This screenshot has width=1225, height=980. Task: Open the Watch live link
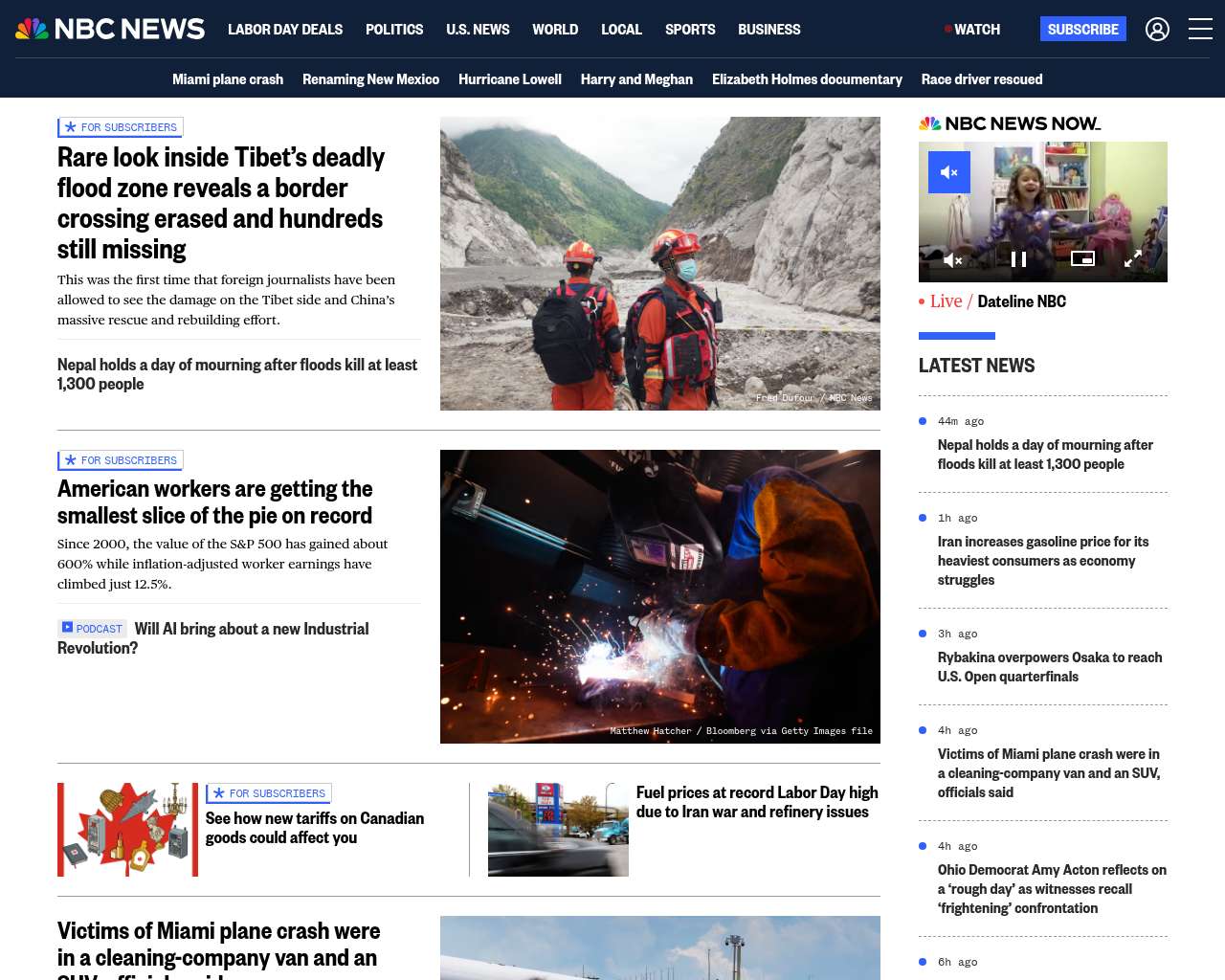[x=972, y=30]
